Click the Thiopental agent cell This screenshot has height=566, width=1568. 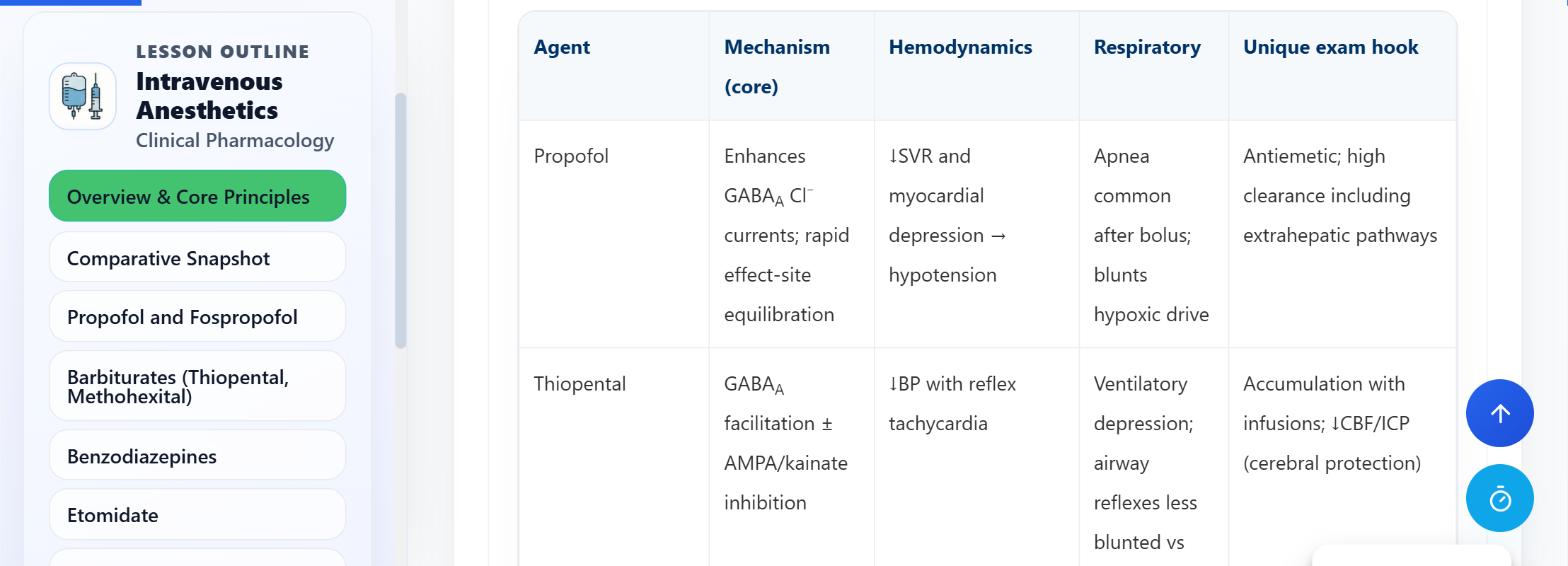[x=580, y=383]
